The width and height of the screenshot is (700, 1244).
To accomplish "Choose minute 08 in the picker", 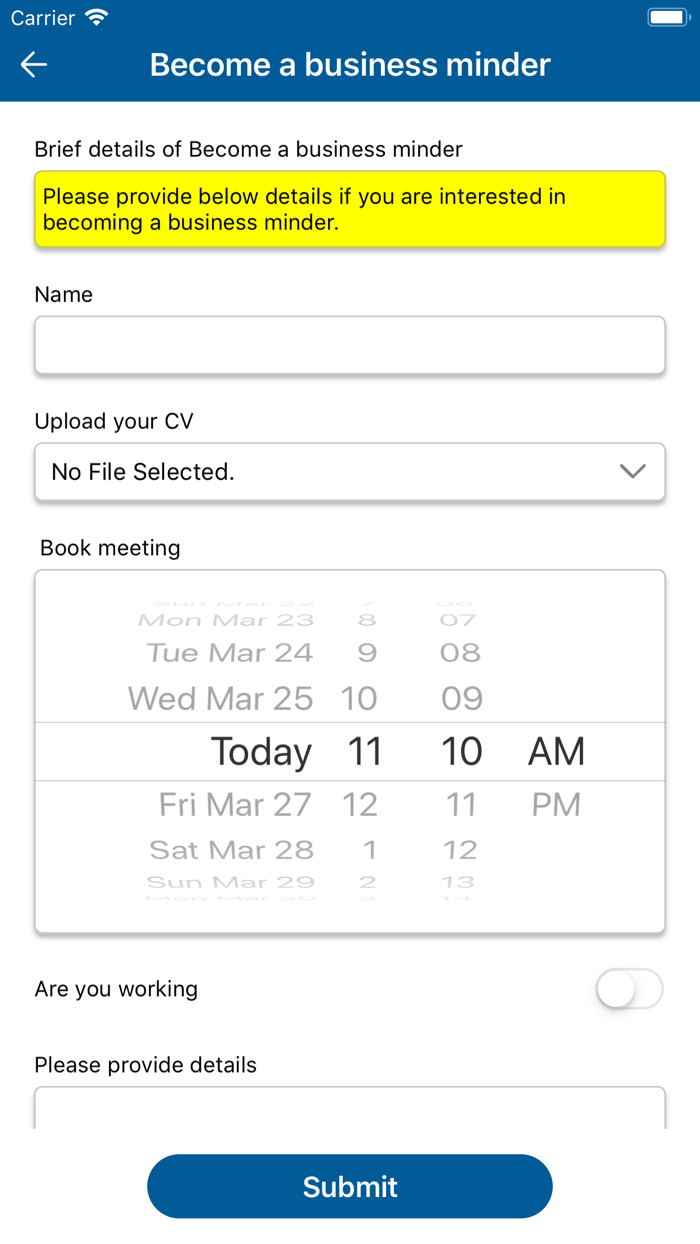I will [x=460, y=653].
